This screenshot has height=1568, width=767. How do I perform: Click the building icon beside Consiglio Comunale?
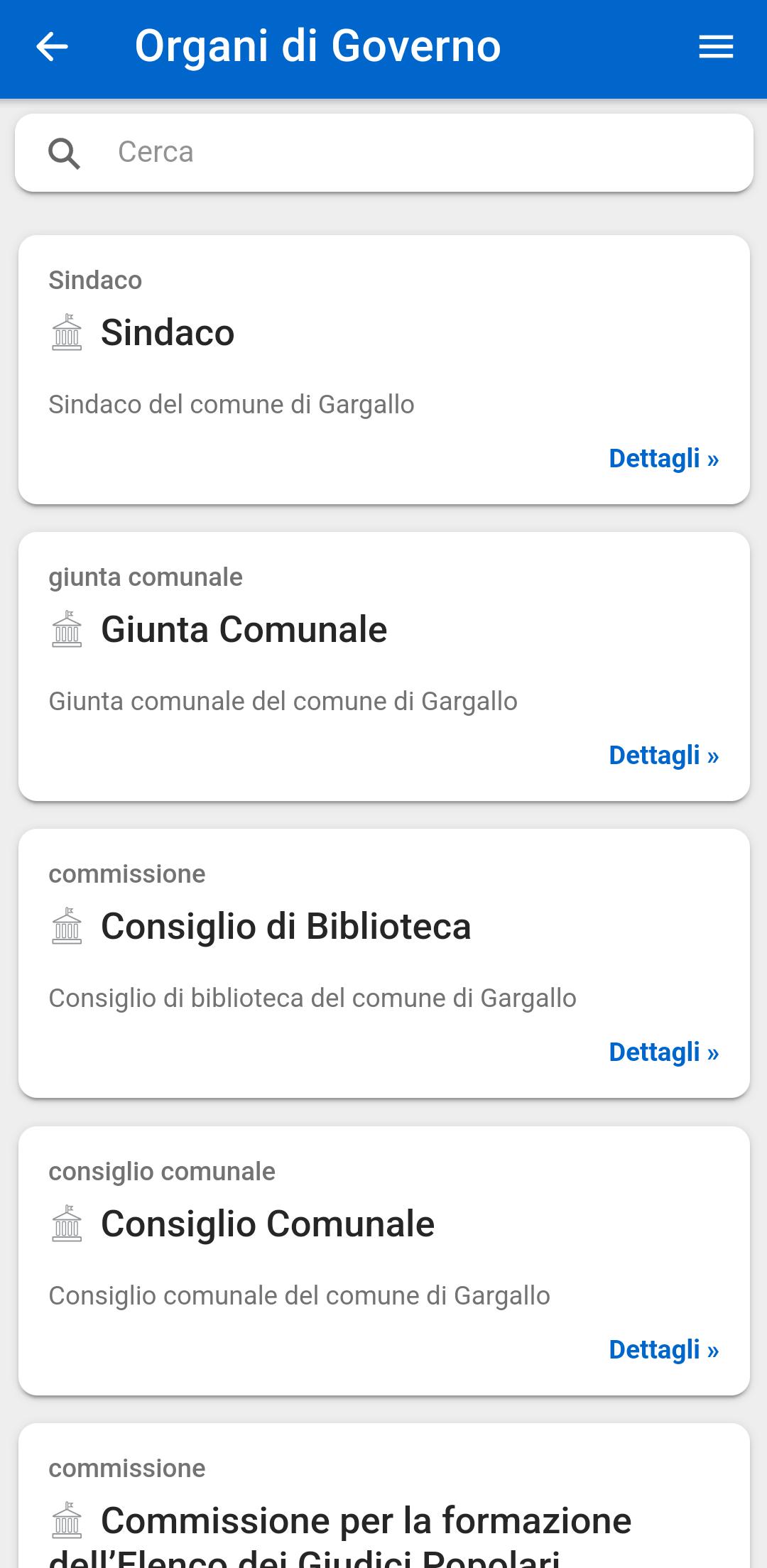(67, 1224)
